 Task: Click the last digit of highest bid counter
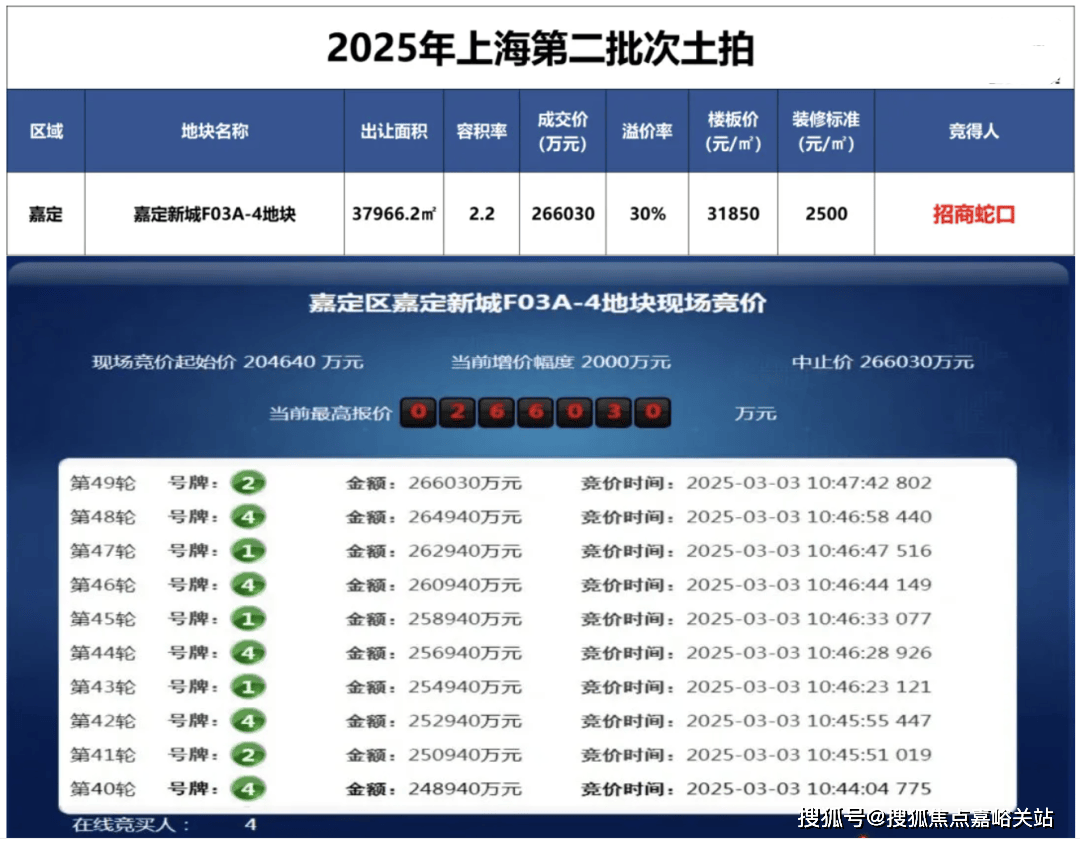pyautogui.click(x=652, y=413)
